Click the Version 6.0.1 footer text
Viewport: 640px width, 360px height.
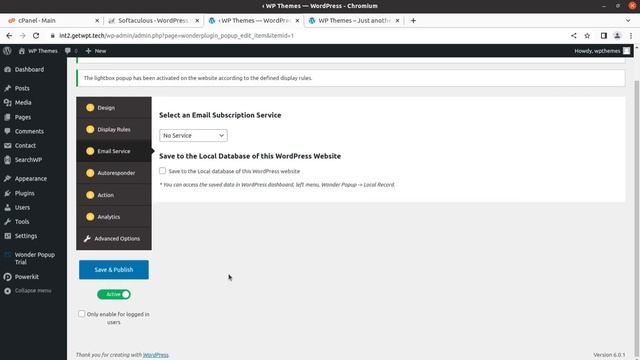click(609, 355)
